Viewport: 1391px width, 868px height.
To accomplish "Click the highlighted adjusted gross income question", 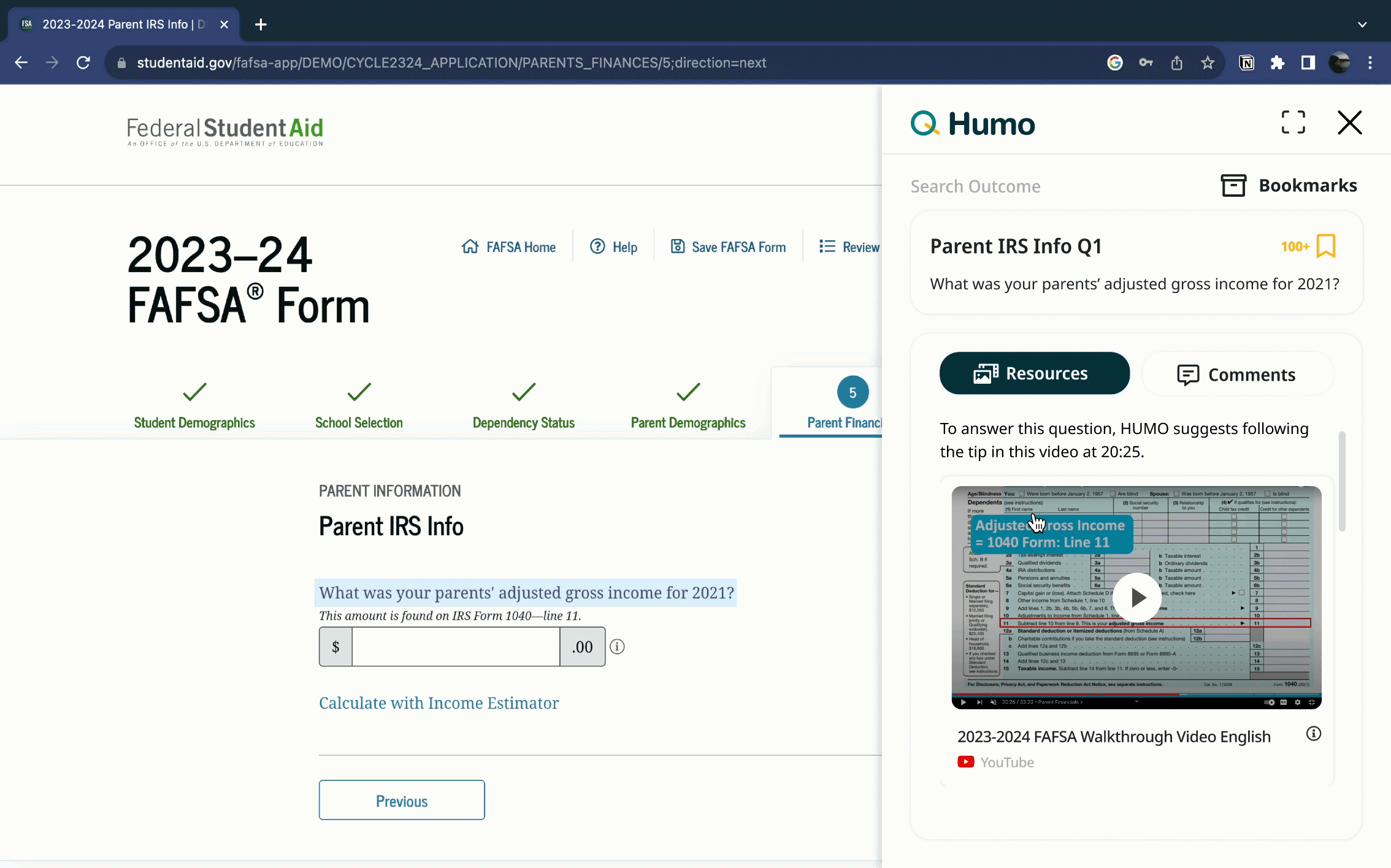I will [x=526, y=593].
